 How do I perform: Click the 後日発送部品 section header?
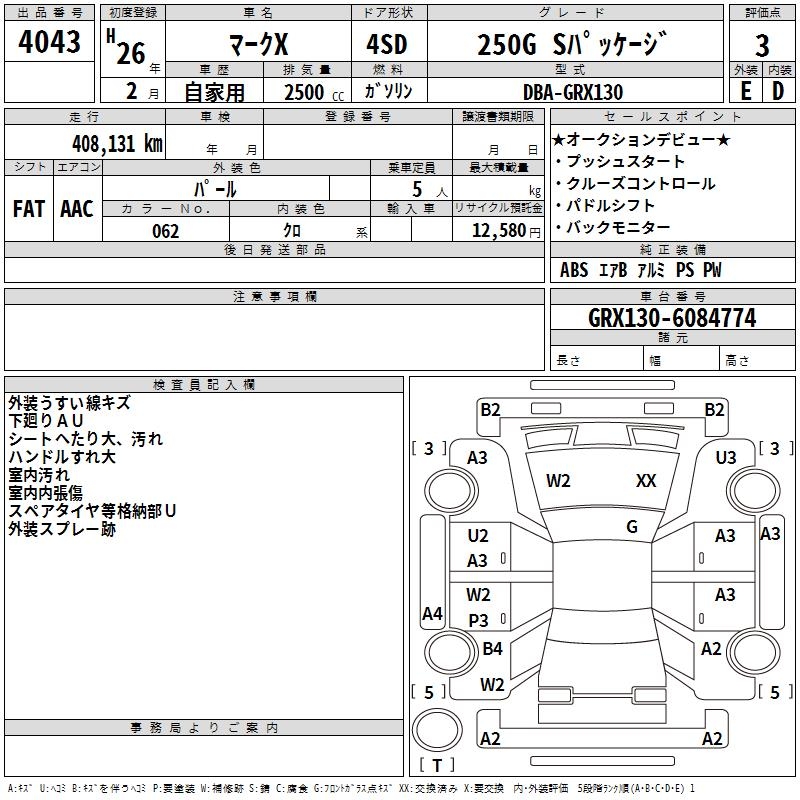click(274, 249)
